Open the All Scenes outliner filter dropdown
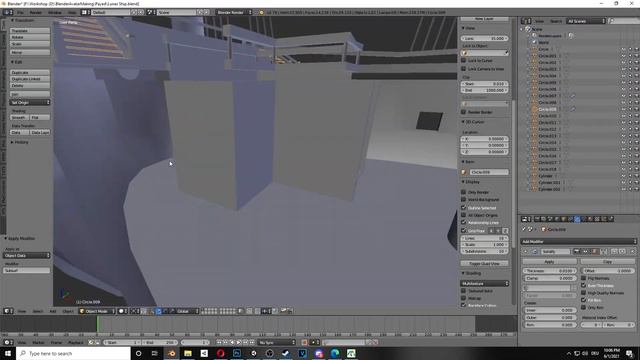 (x=586, y=21)
